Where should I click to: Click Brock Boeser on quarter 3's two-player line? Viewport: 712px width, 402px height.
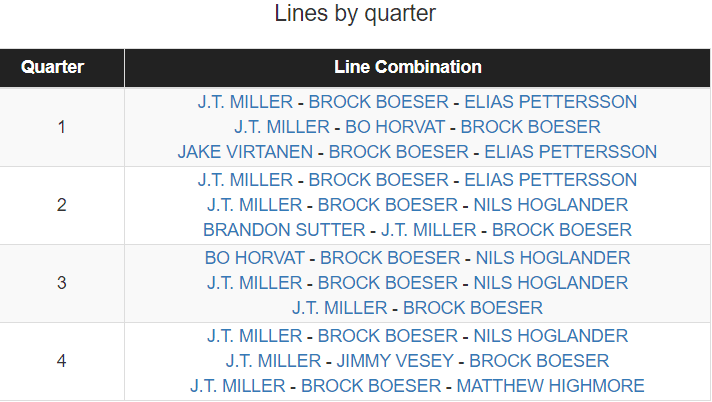pos(473,308)
